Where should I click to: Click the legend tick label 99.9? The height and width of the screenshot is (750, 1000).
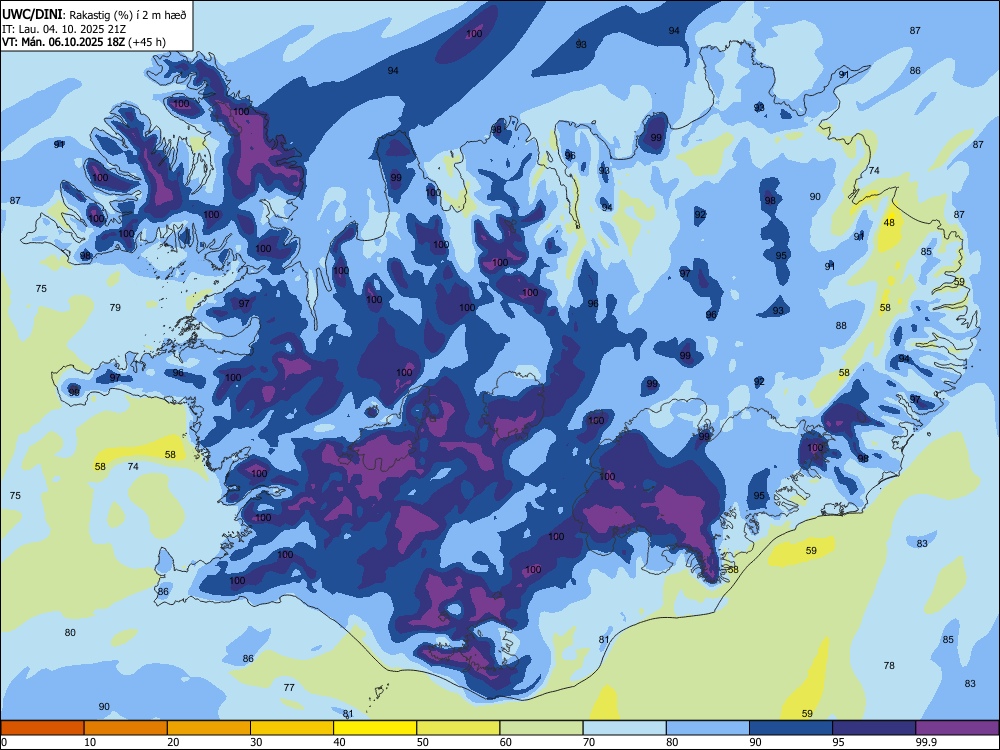click(x=926, y=742)
